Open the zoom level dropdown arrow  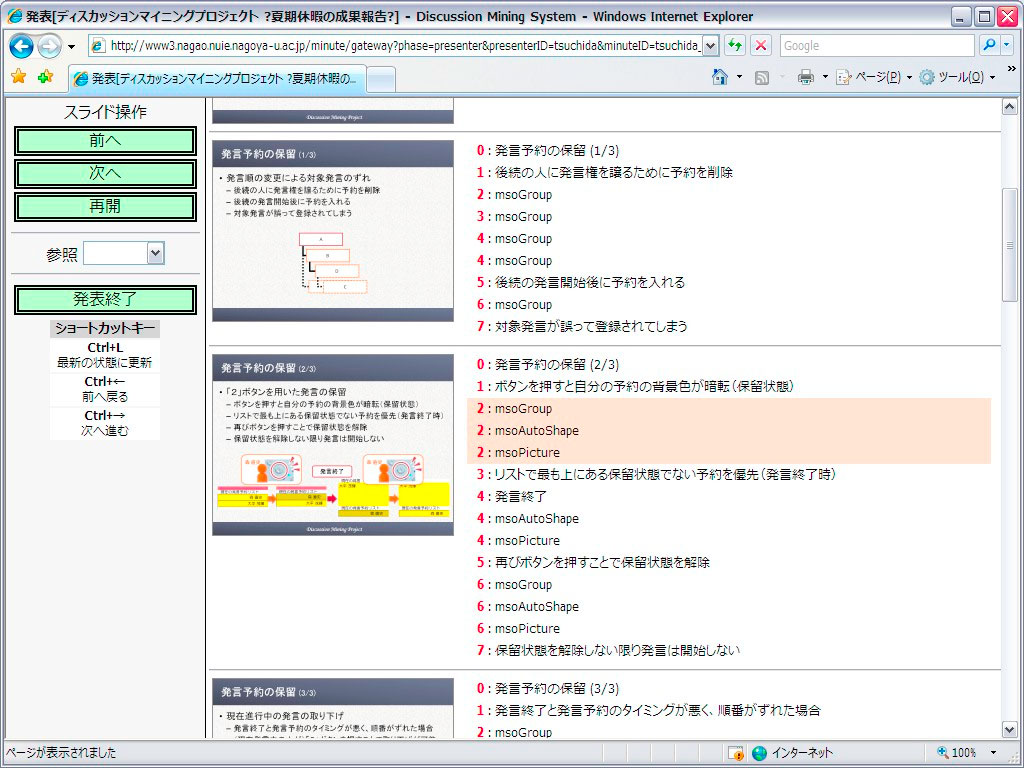[x=993, y=753]
